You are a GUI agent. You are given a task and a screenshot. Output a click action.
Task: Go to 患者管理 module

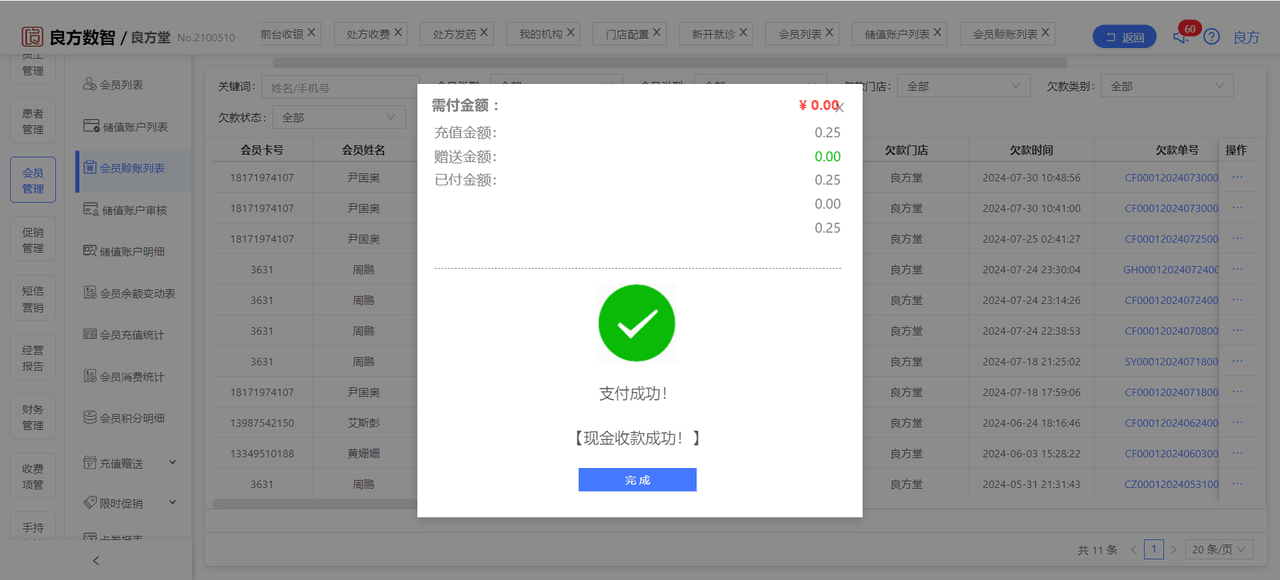click(x=33, y=121)
